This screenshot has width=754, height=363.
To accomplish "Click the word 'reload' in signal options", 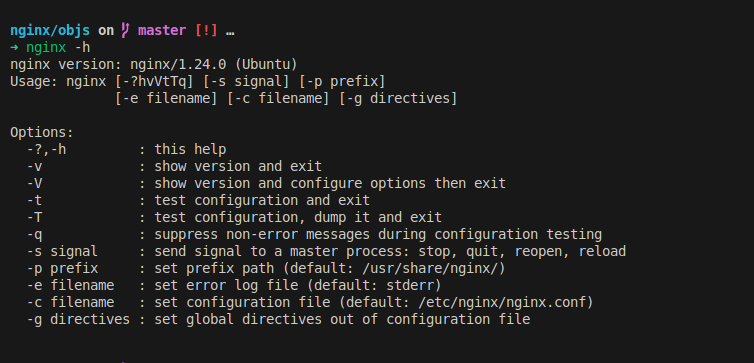I will click(x=602, y=251).
